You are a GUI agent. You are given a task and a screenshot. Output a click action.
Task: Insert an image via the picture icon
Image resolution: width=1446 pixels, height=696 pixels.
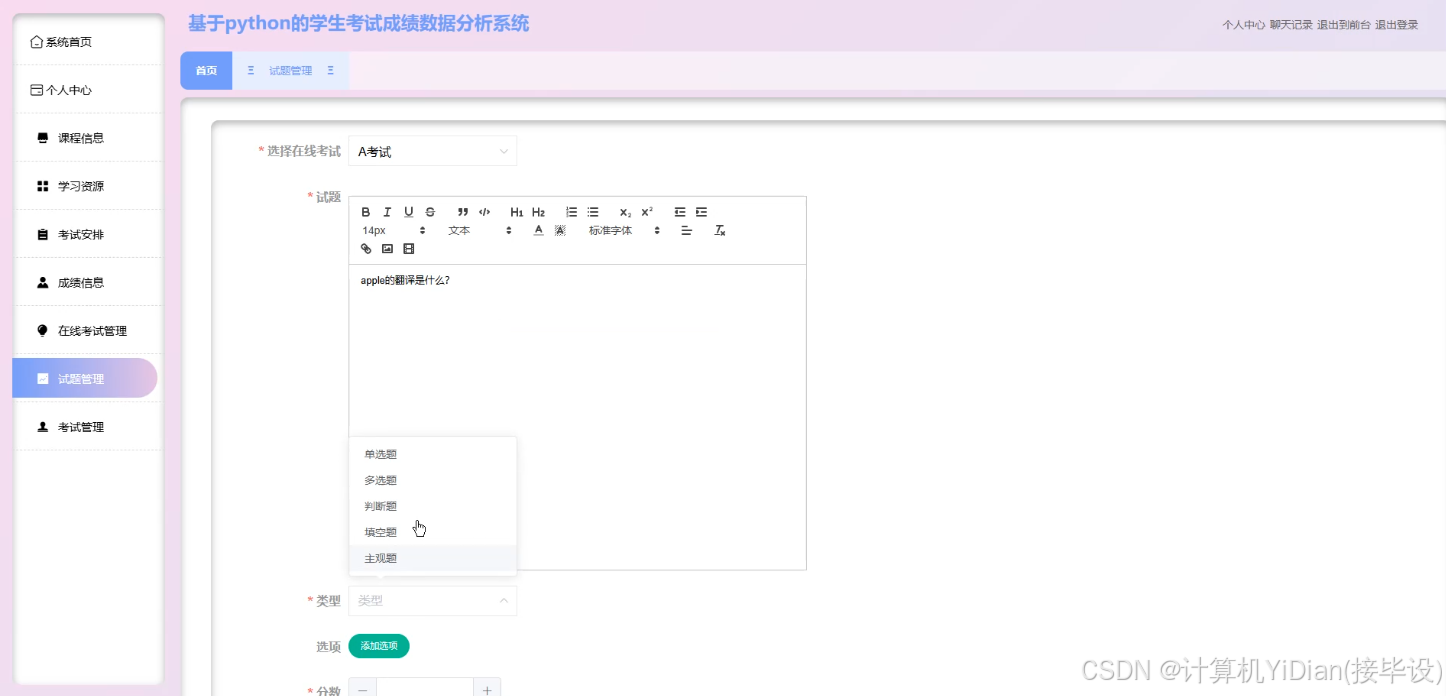click(387, 248)
